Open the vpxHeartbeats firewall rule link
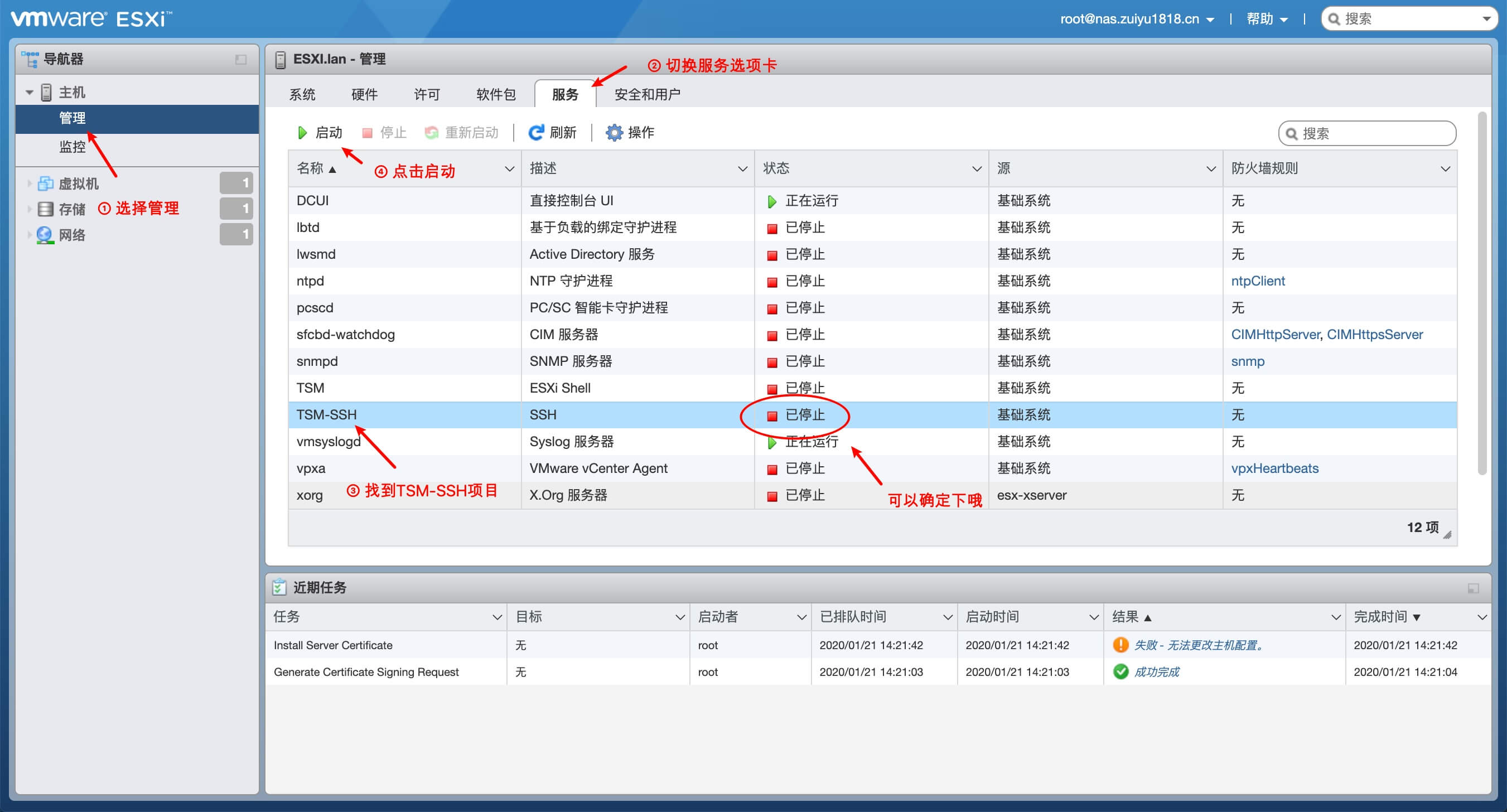 tap(1274, 468)
